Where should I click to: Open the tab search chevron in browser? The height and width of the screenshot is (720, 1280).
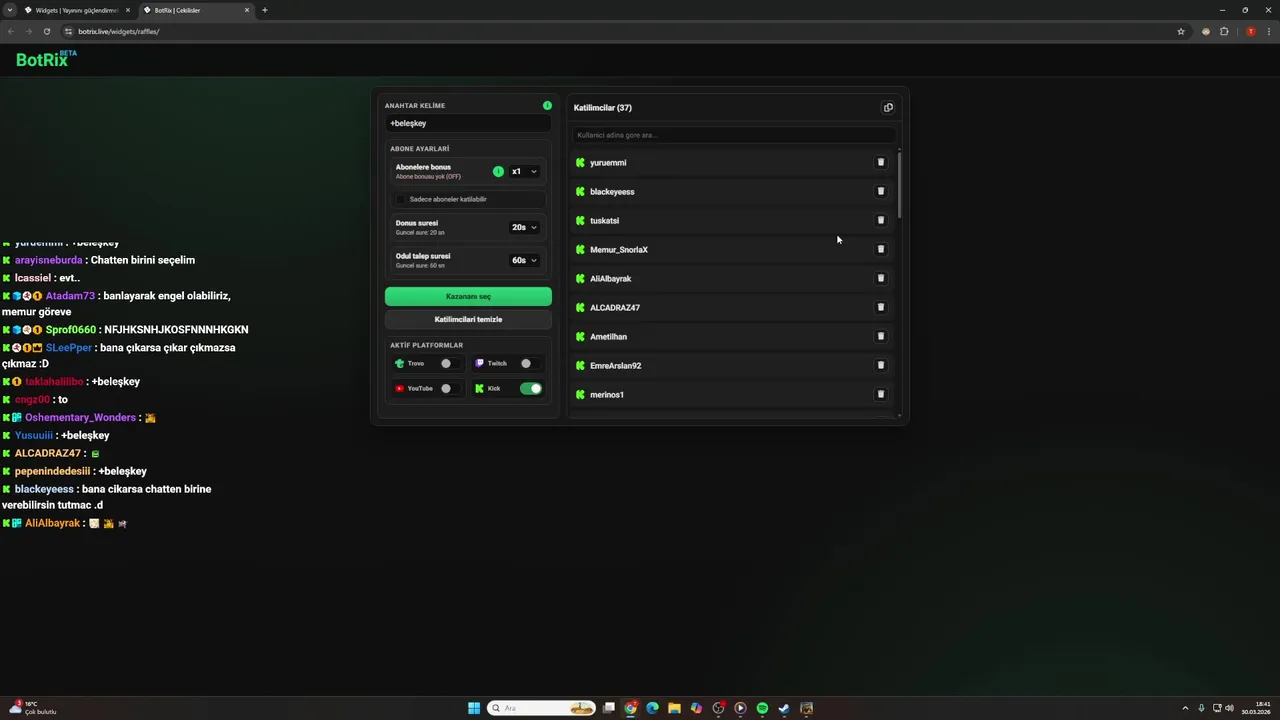(10, 10)
